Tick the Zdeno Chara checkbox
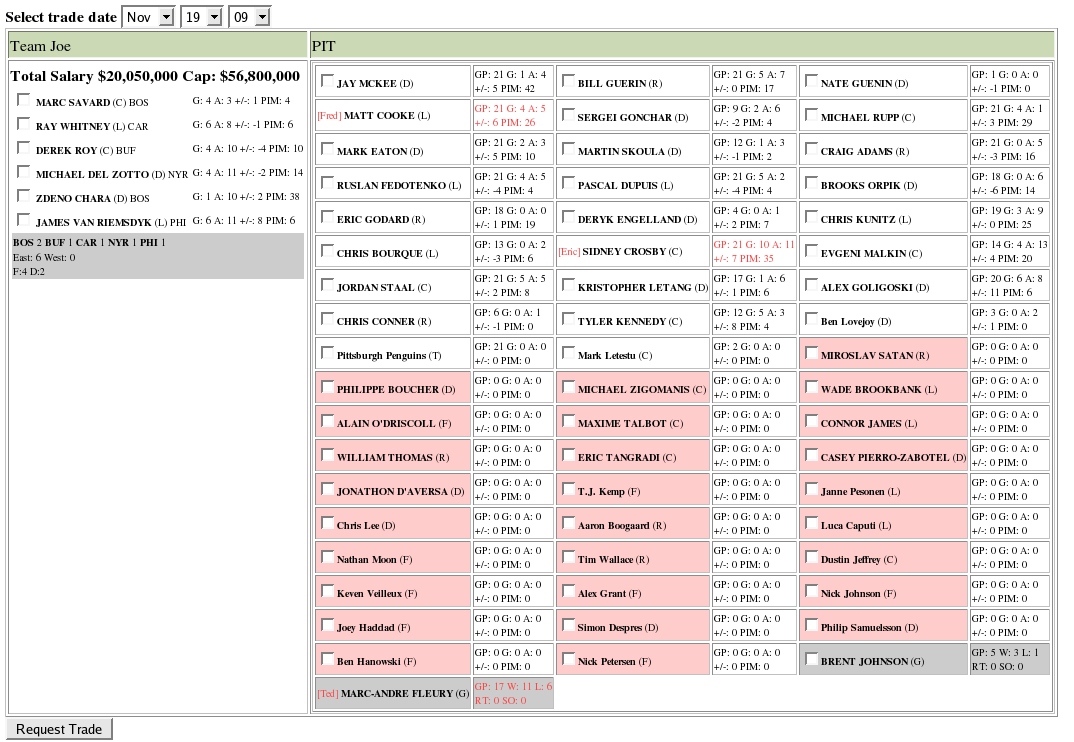 tap(24, 196)
